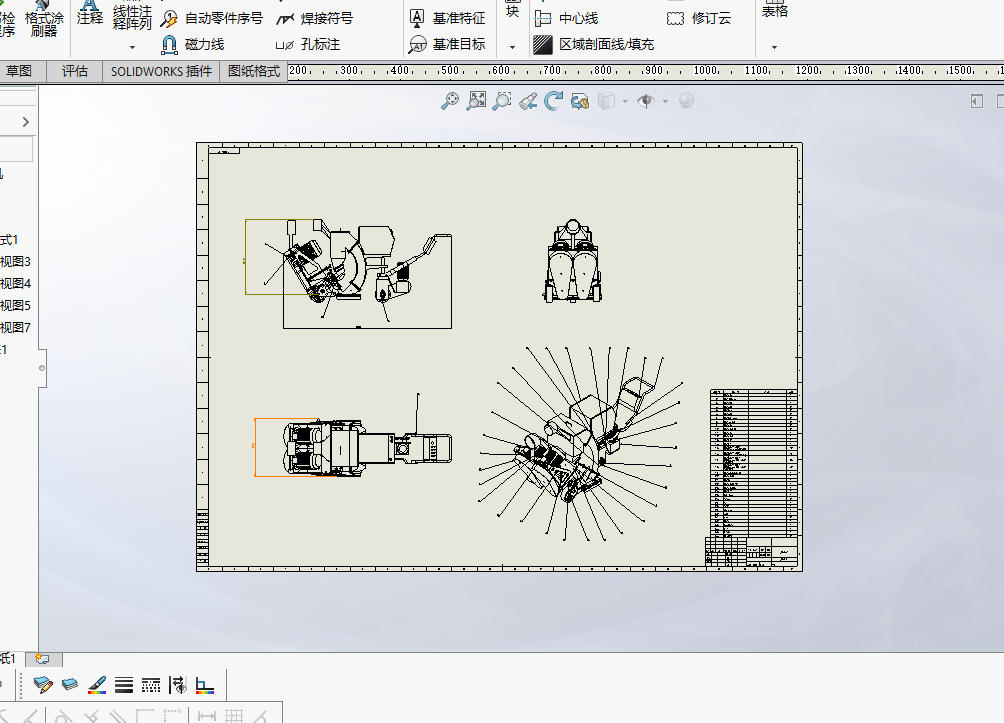Click the front drawing view
This screenshot has height=723, width=1004.
tap(573, 261)
